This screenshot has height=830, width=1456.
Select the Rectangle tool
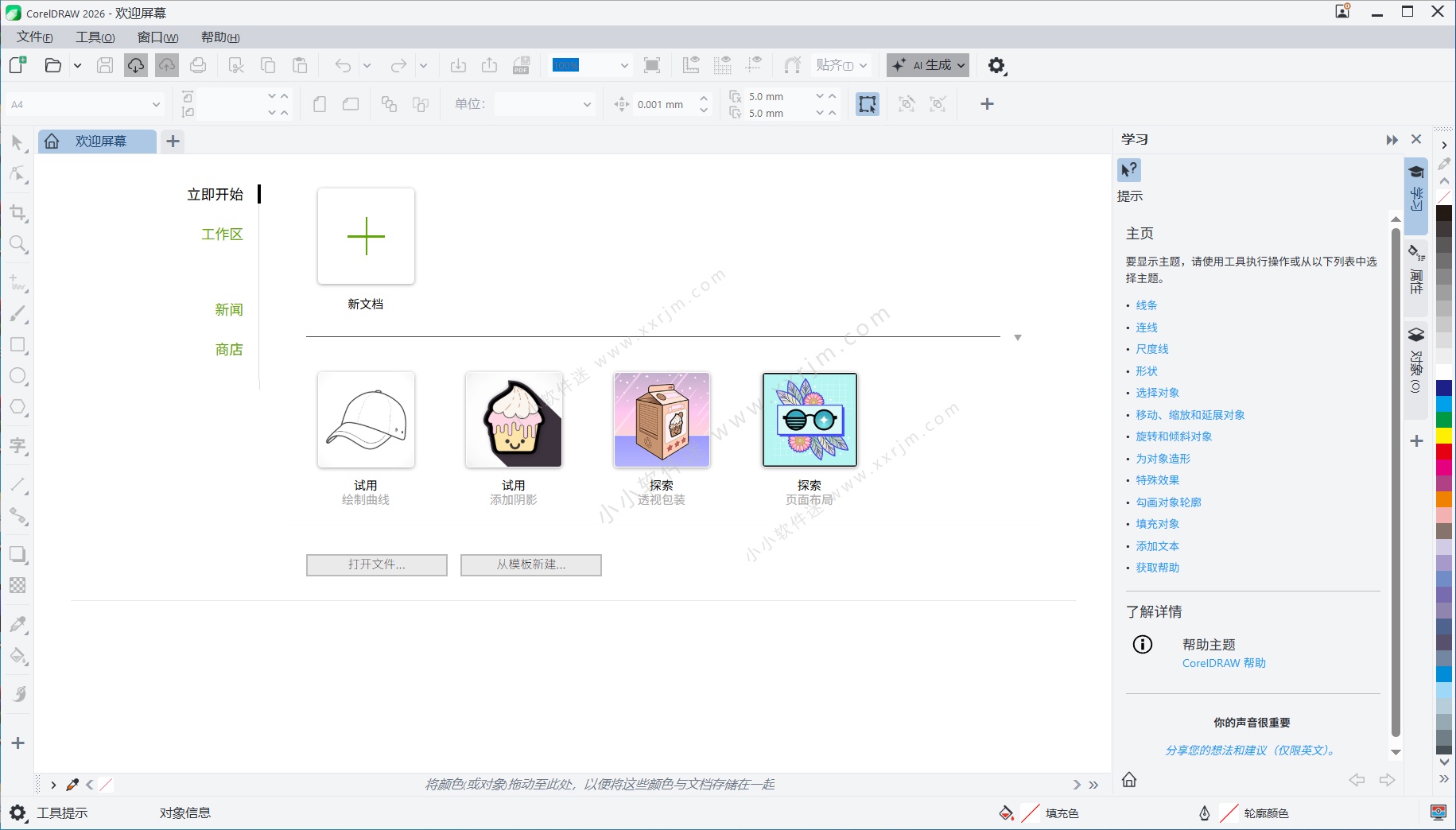(x=17, y=344)
